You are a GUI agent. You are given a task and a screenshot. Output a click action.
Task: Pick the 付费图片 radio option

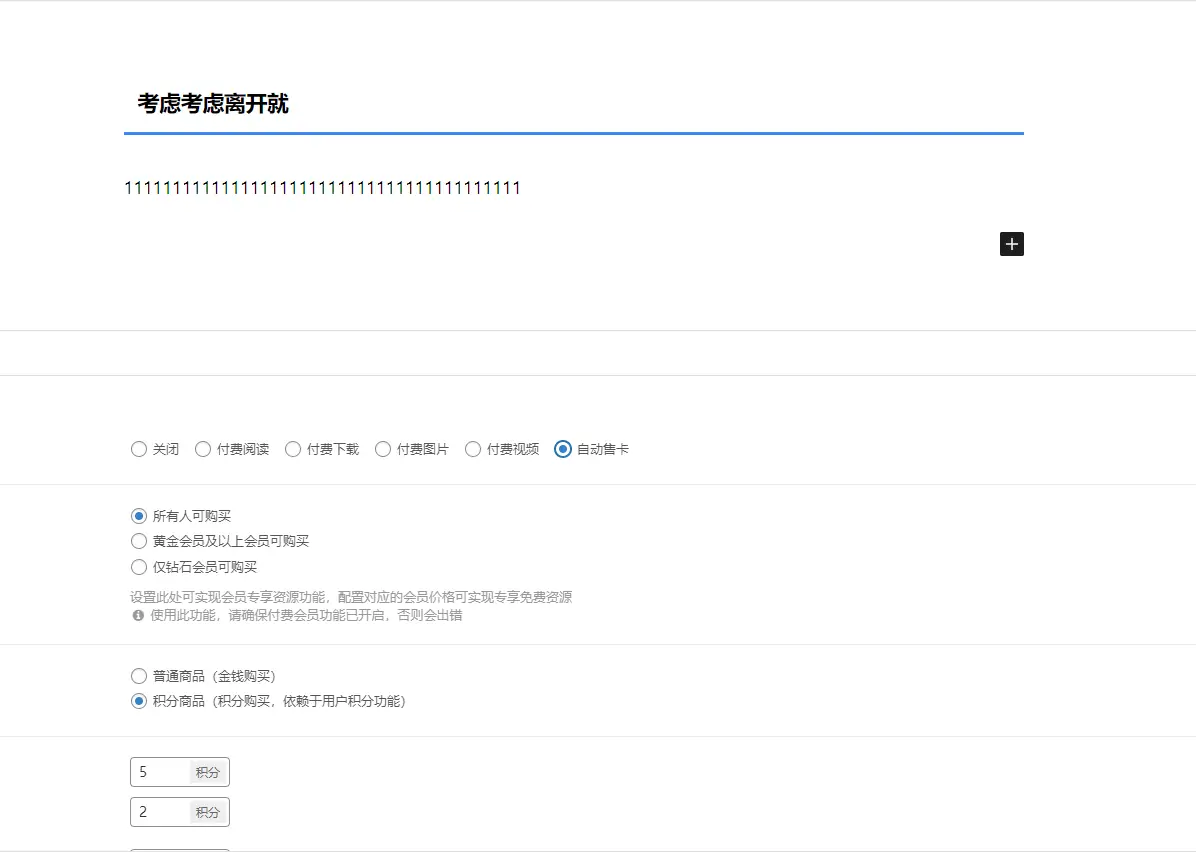tap(383, 449)
